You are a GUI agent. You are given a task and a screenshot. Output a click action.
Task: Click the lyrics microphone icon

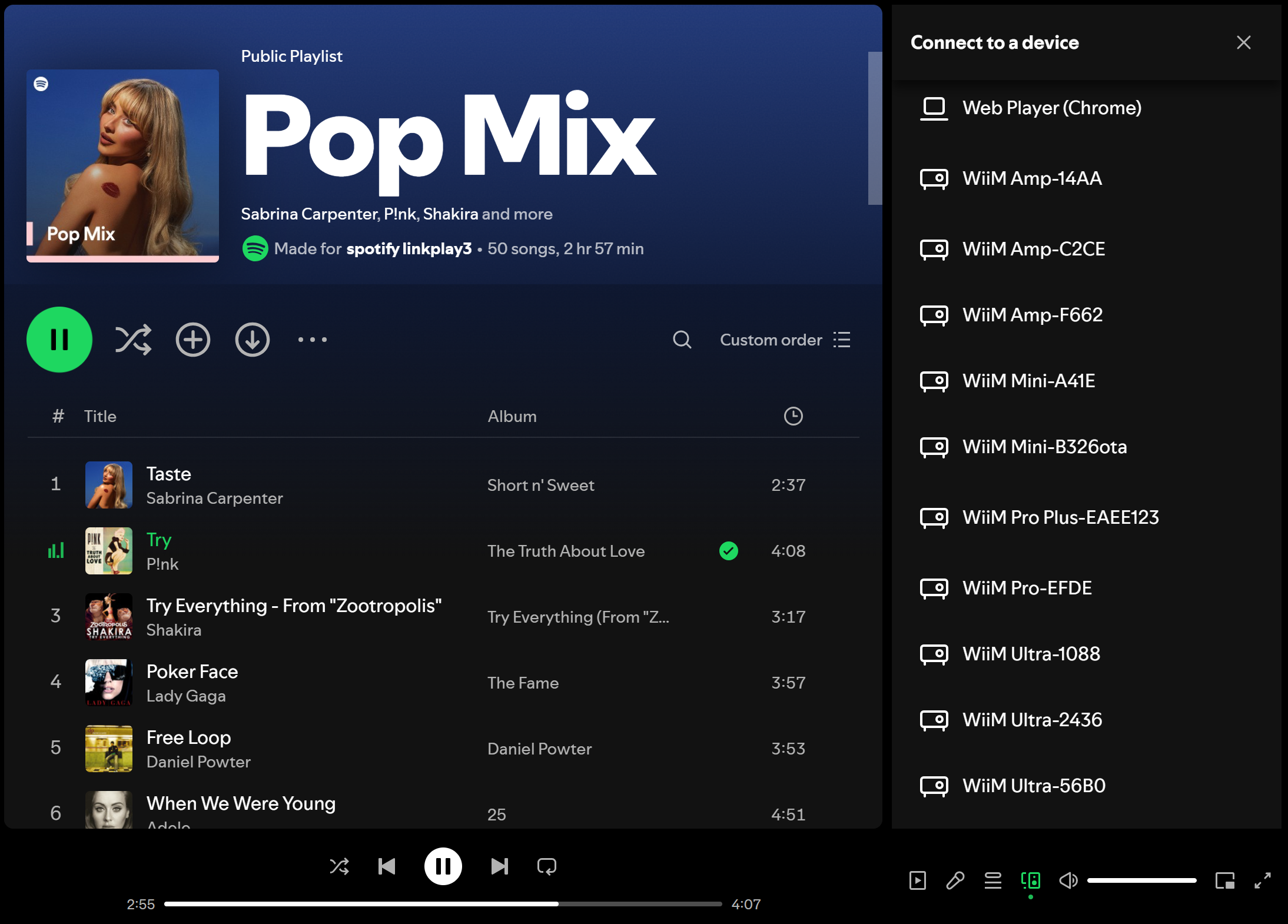tap(955, 880)
